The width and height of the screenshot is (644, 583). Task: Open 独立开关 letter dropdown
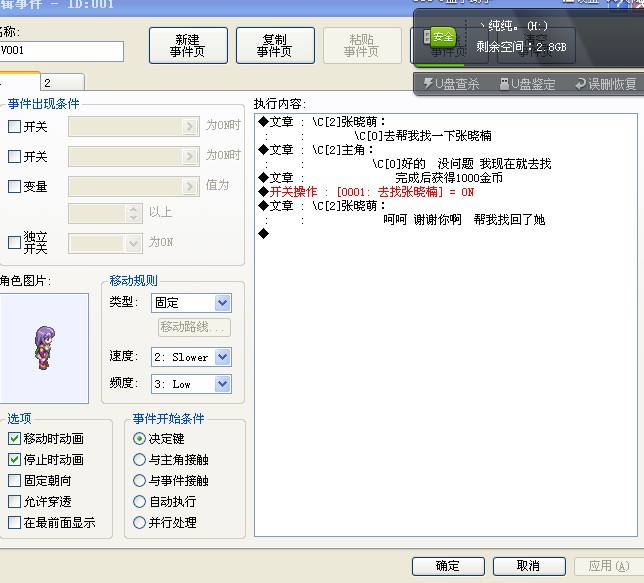pyautogui.click(x=133, y=244)
